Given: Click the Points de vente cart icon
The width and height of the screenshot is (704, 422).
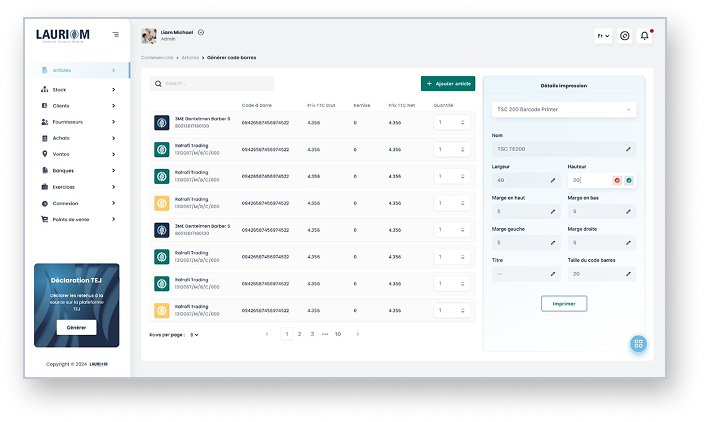Looking at the screenshot, I should 44,220.
